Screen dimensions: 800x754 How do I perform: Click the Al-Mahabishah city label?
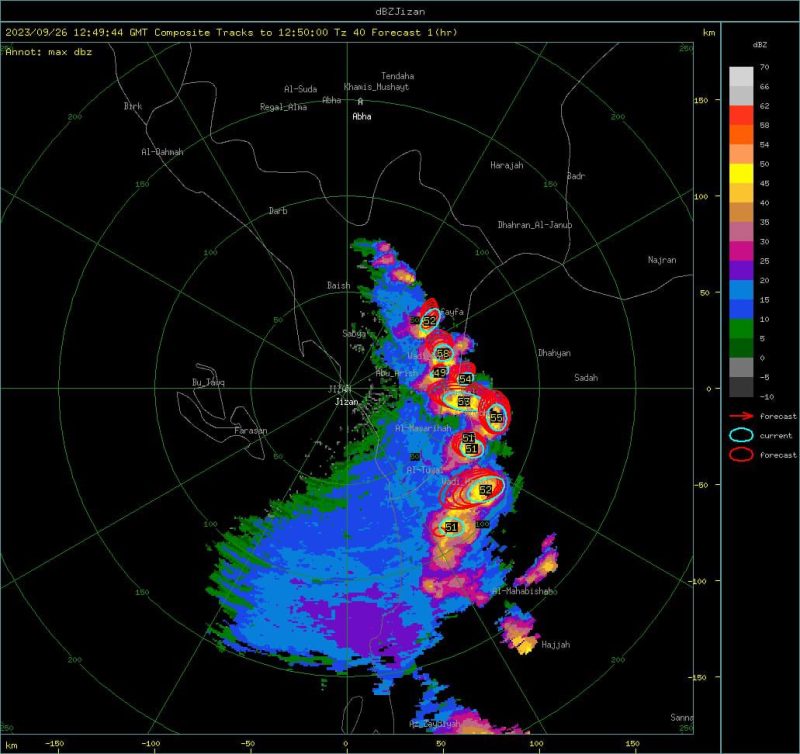pos(524,591)
